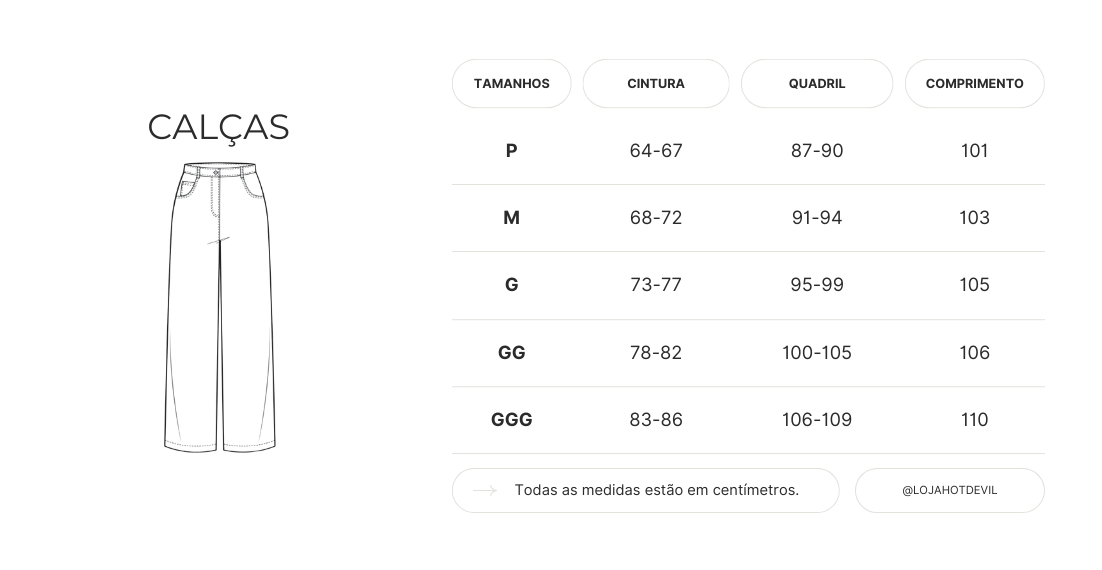Open the @LOJAHOTDEVIL handle
This screenshot has height=570, width=1102.
949,491
